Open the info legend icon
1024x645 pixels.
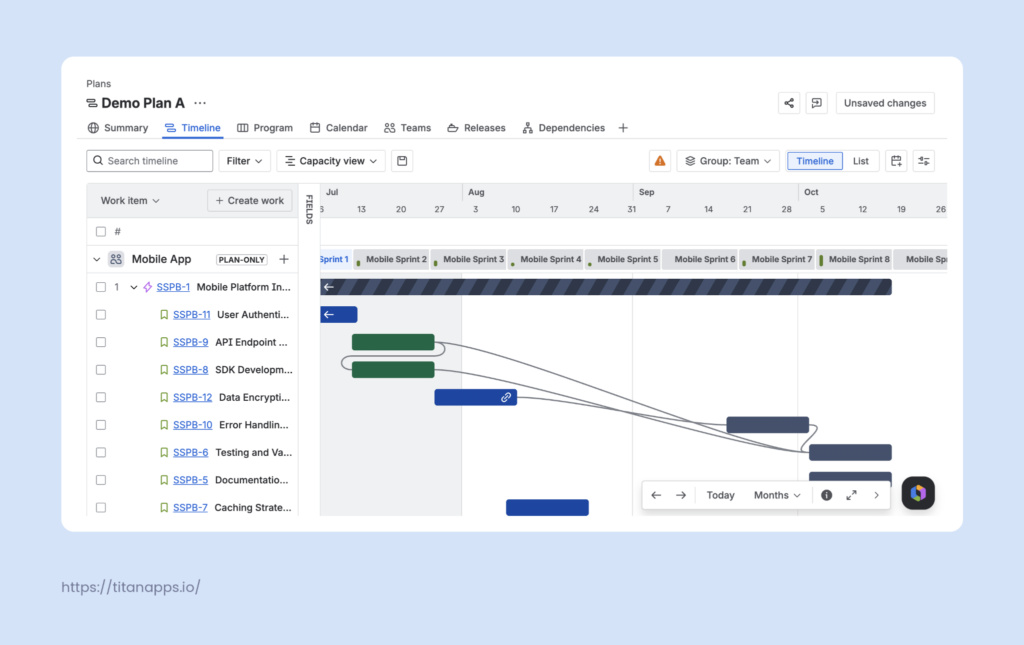(826, 496)
